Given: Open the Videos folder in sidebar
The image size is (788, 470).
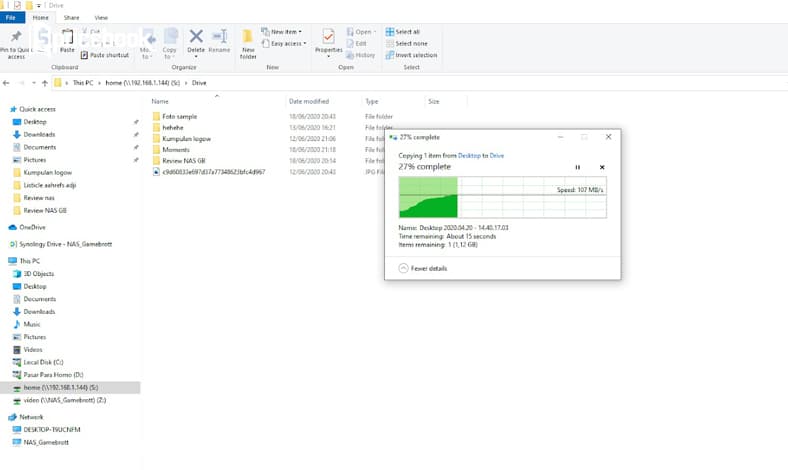Looking at the screenshot, I should click(33, 350).
